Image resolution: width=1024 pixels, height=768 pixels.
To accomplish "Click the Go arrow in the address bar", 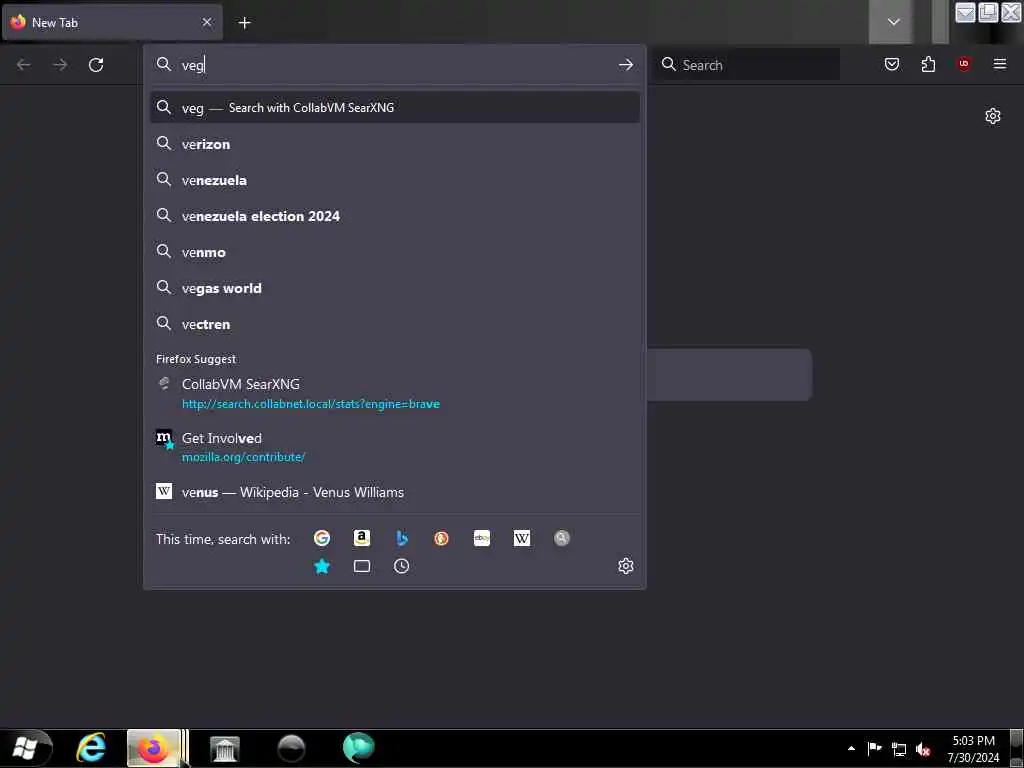I will pos(626,65).
